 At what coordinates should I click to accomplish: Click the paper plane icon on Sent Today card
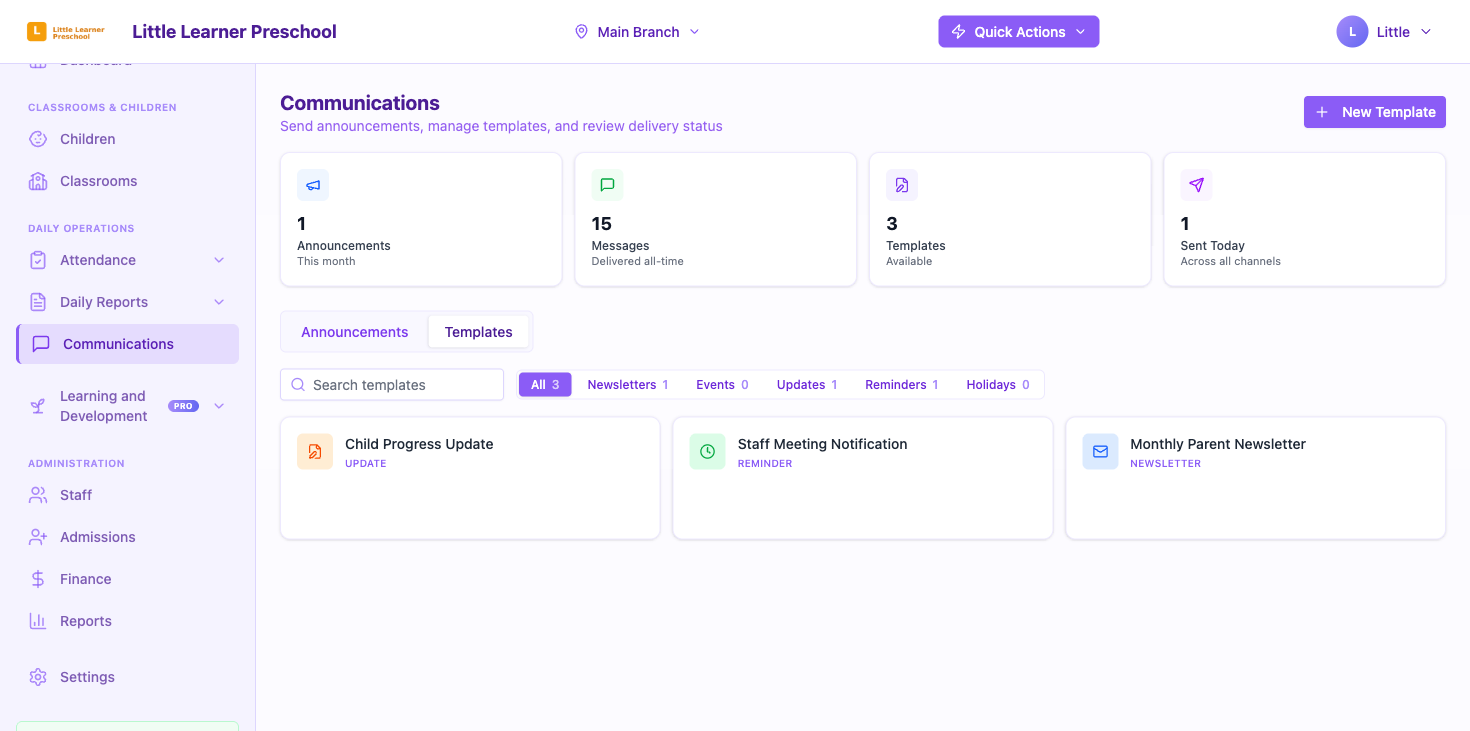[x=1196, y=185]
